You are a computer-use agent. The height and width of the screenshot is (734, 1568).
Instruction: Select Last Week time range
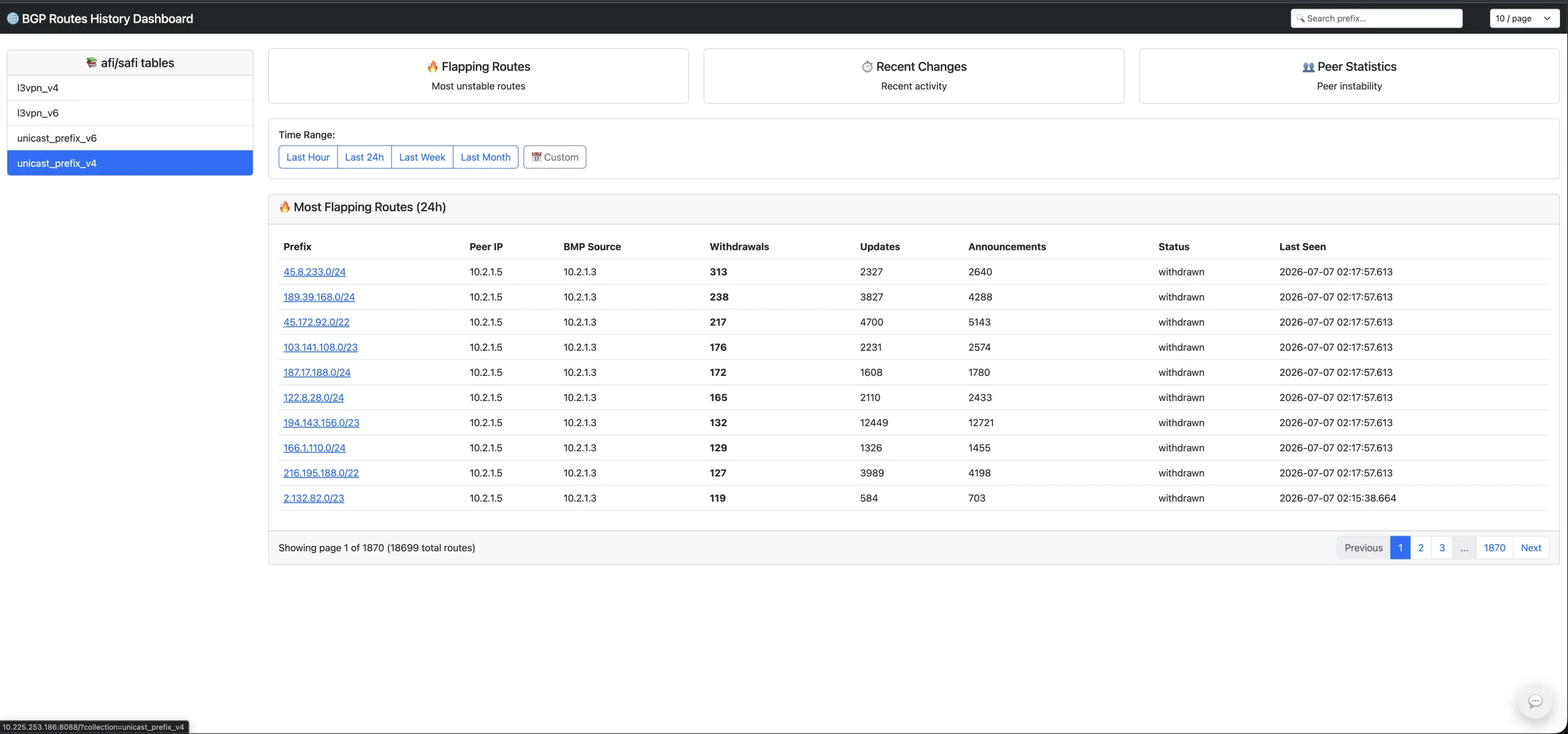coord(422,157)
